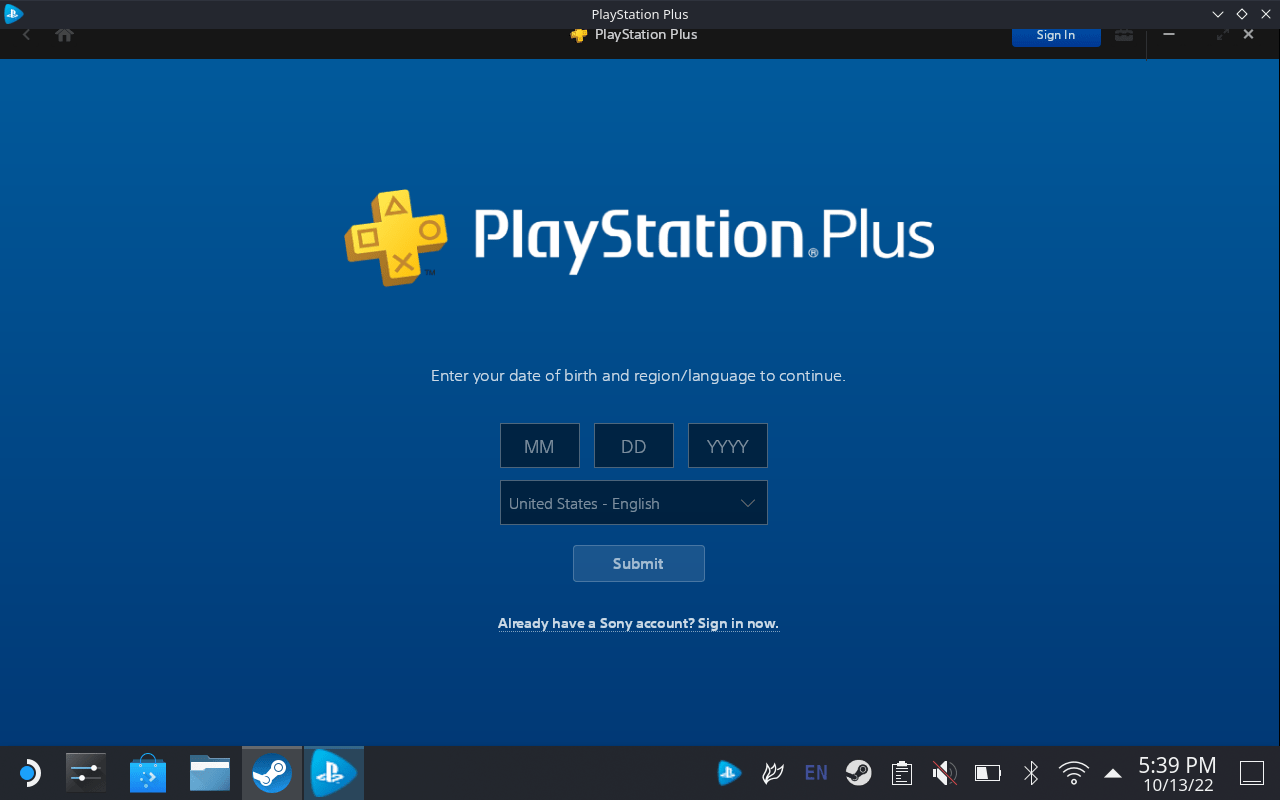Open Discover store from taskbar
The width and height of the screenshot is (1280, 800).
[148, 773]
